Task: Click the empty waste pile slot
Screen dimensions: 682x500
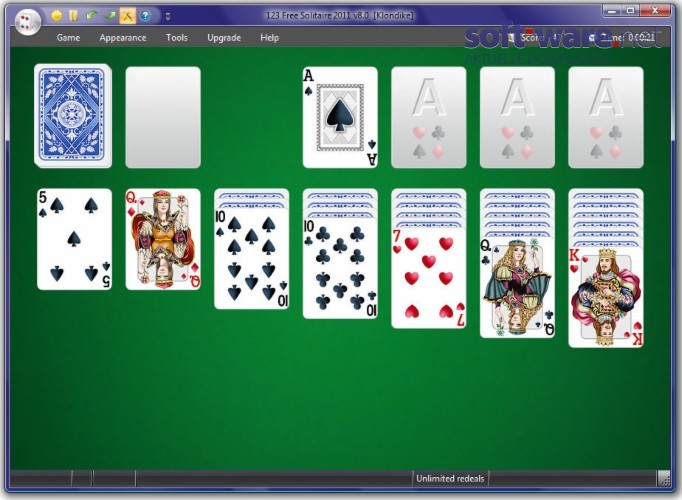Action: click(x=163, y=117)
